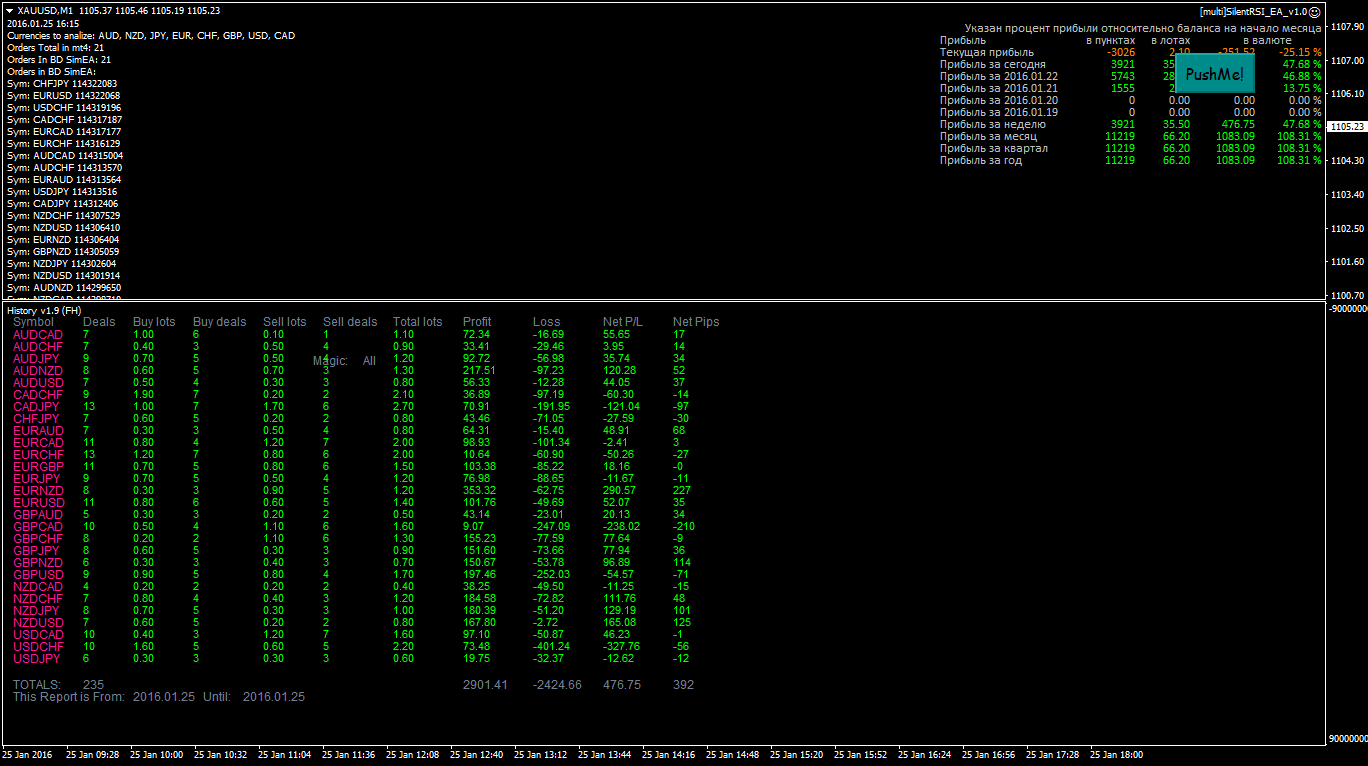Select EURGBP in the History symbol column
This screenshot has height=766, width=1368.
38,467
